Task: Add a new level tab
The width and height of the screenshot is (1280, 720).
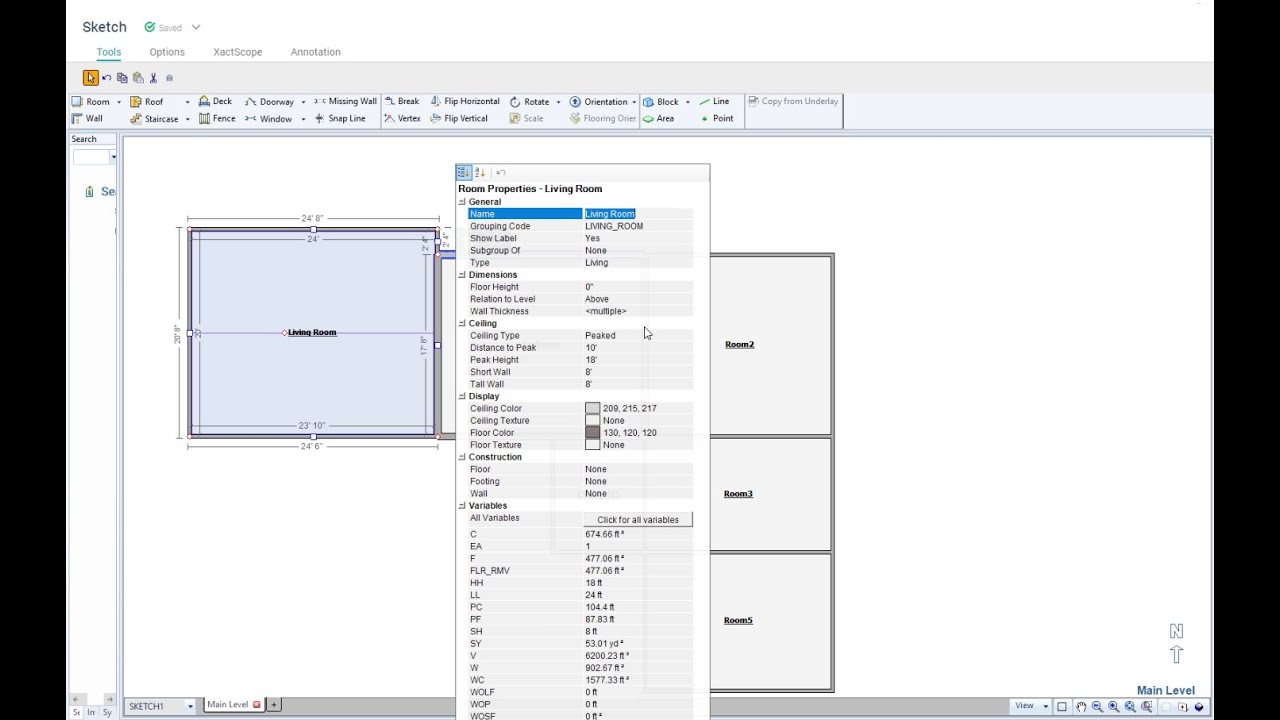Action: (274, 705)
